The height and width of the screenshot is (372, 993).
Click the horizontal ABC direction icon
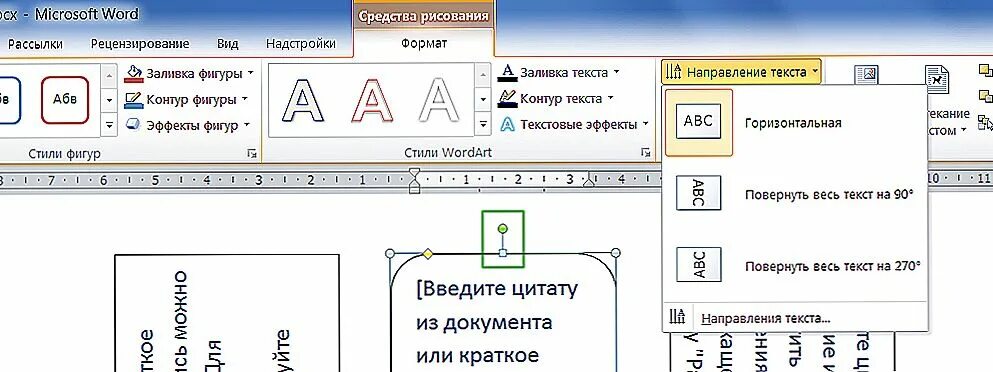[699, 122]
